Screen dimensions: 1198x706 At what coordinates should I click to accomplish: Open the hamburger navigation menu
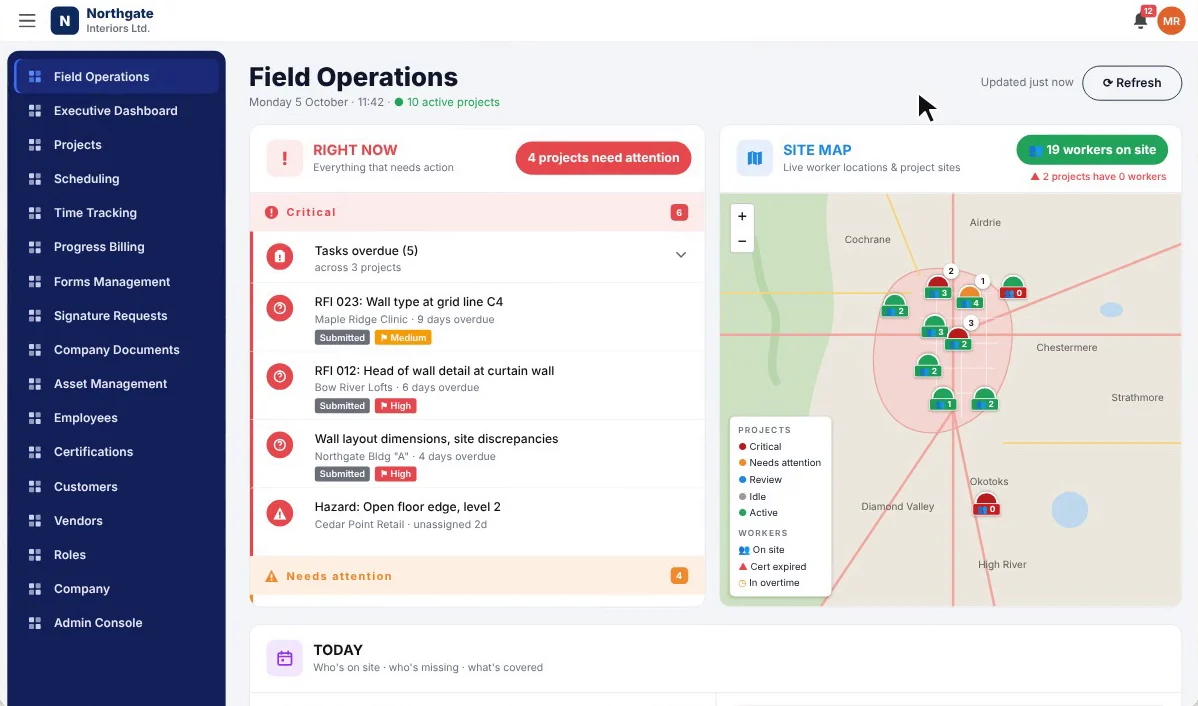[x=27, y=21]
